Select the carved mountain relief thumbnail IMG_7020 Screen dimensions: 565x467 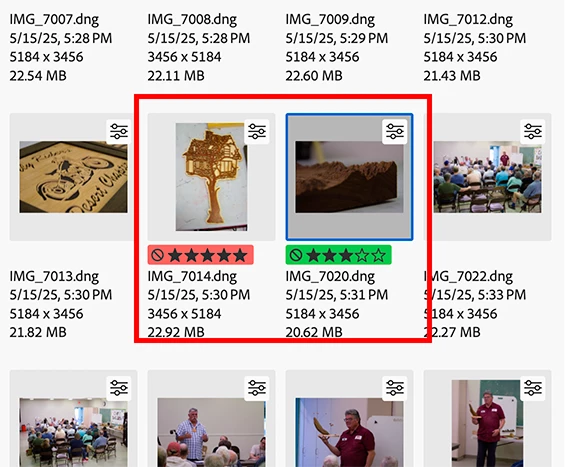(350, 177)
